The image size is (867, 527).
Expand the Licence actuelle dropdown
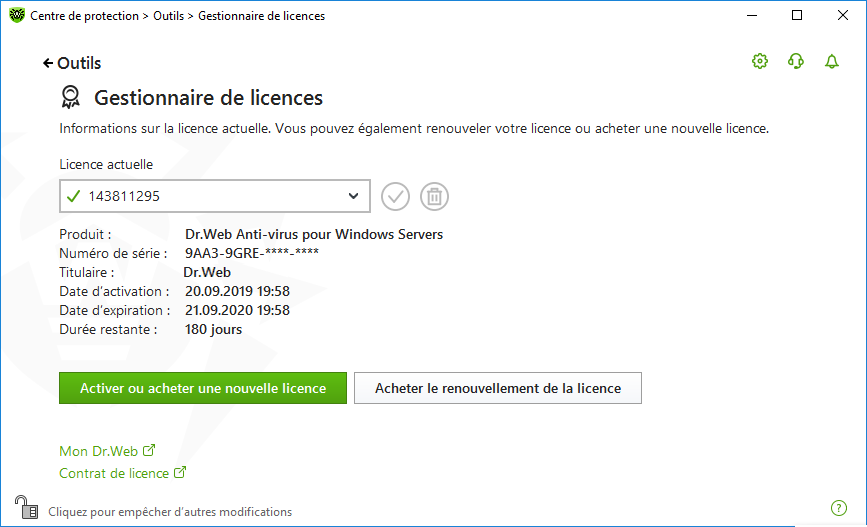coord(215,196)
